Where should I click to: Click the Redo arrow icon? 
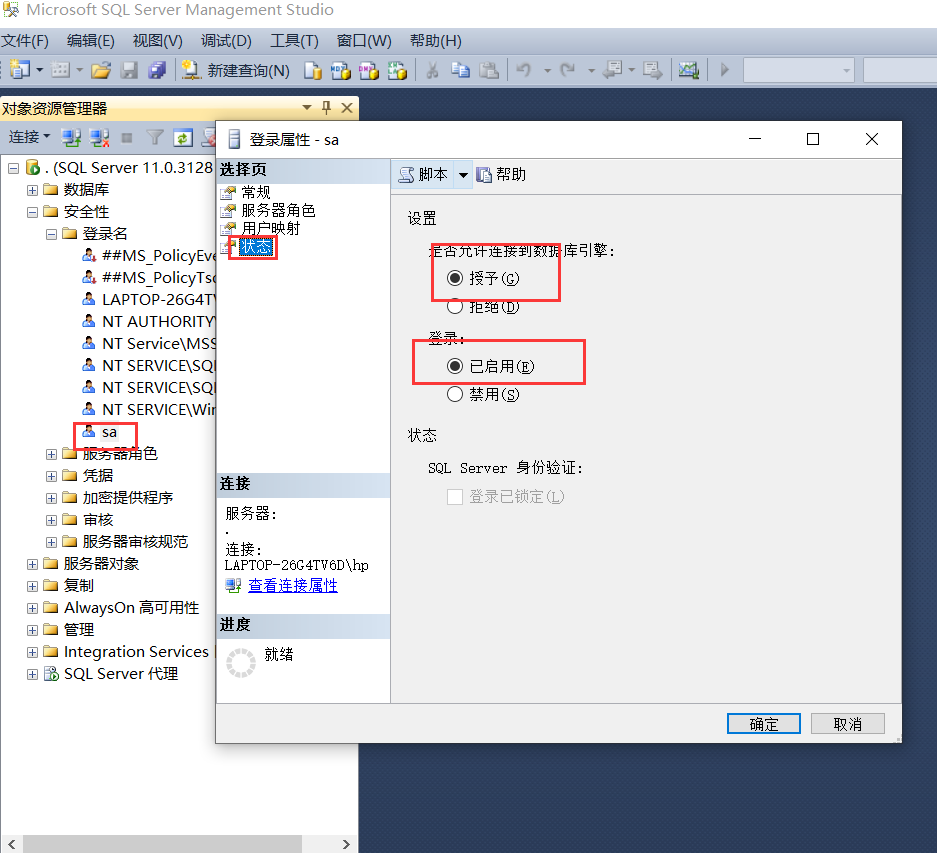coord(568,70)
